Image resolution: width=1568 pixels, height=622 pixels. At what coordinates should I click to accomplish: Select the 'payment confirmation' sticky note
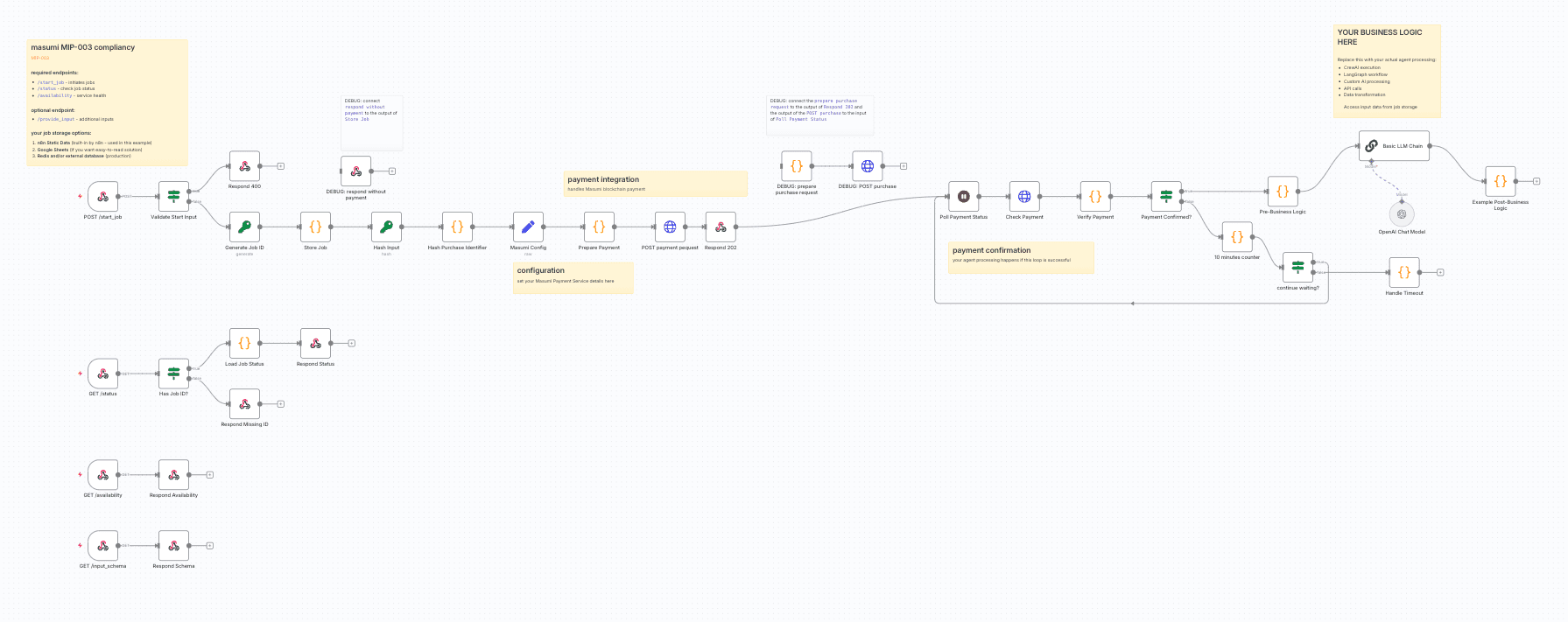pyautogui.click(x=1021, y=258)
